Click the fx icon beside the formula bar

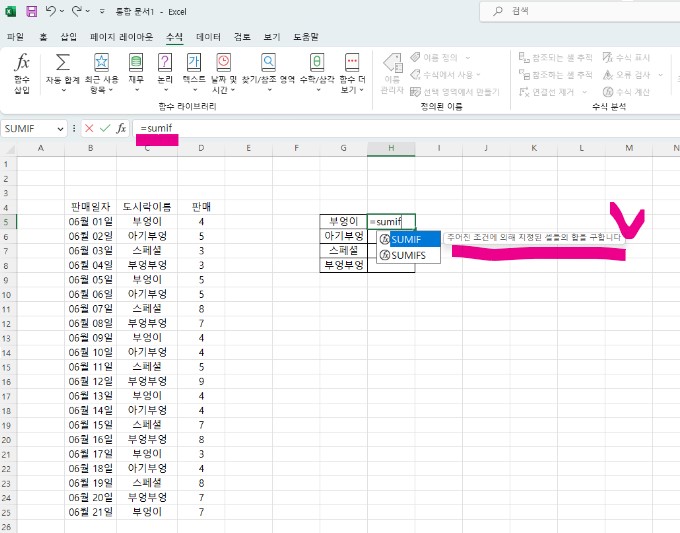pyautogui.click(x=121, y=128)
